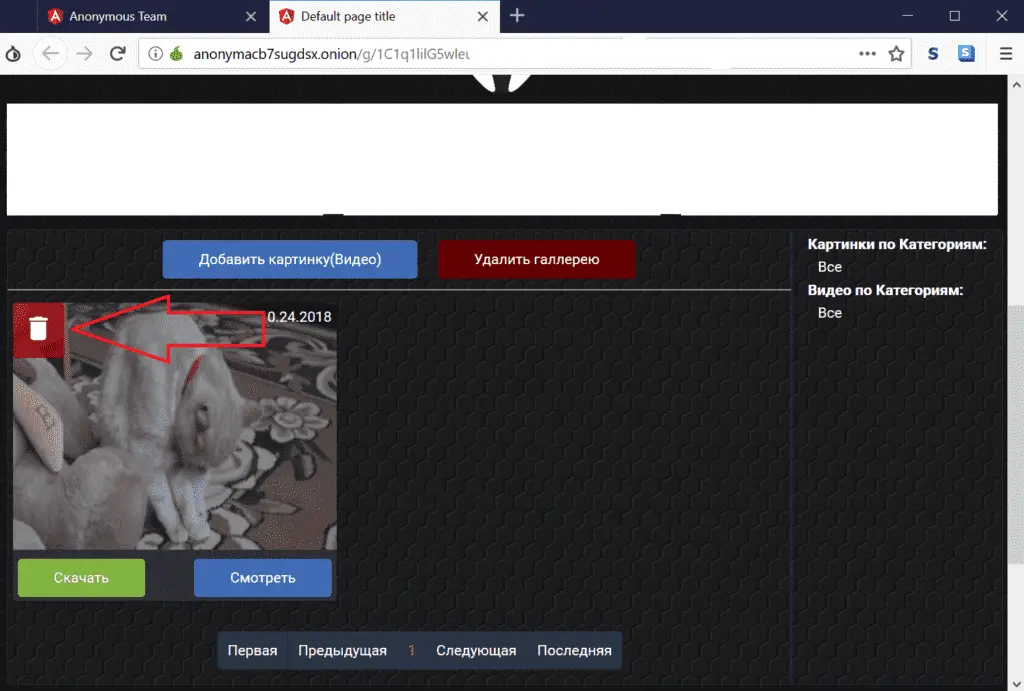1024x691 pixels.
Task: Close the Default page title tab
Action: tap(482, 17)
